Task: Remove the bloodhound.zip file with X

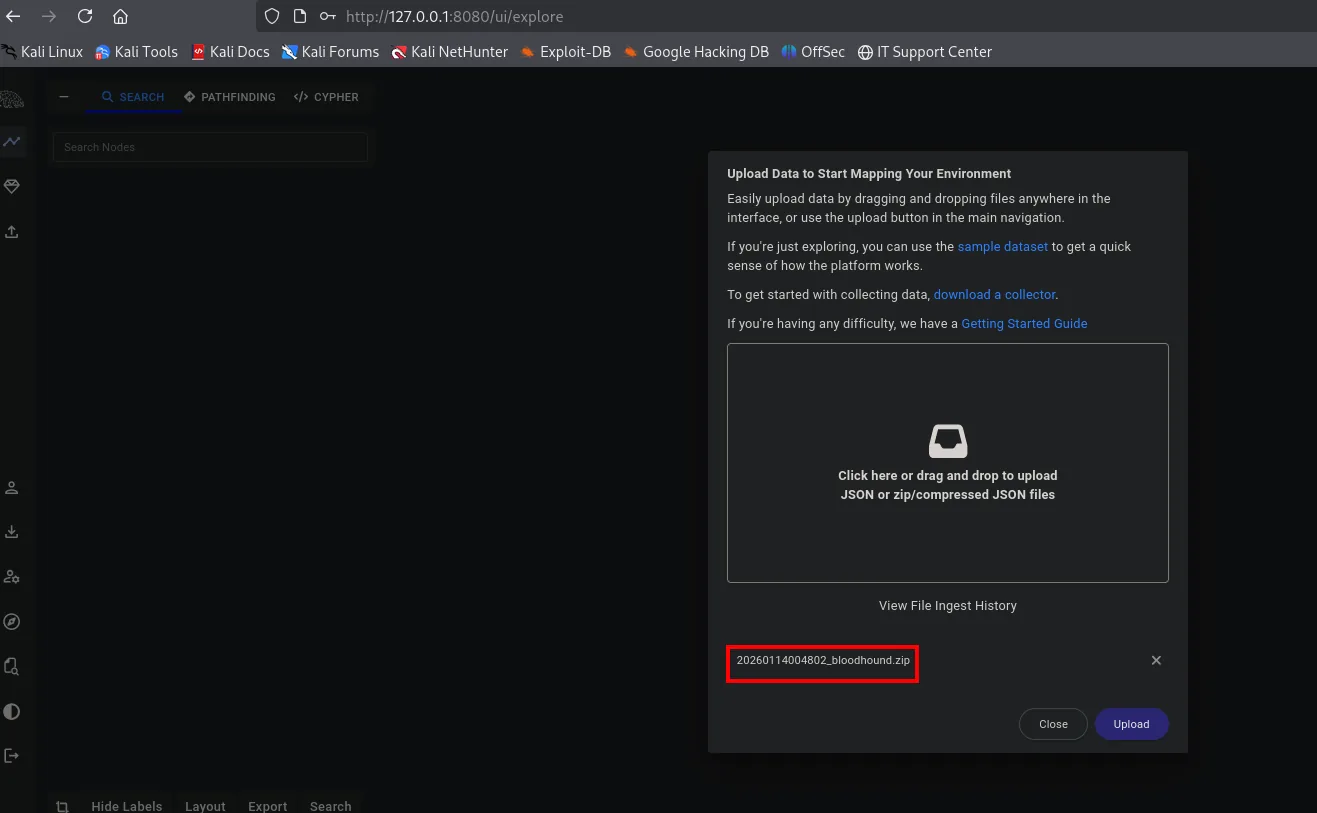Action: 1156,660
